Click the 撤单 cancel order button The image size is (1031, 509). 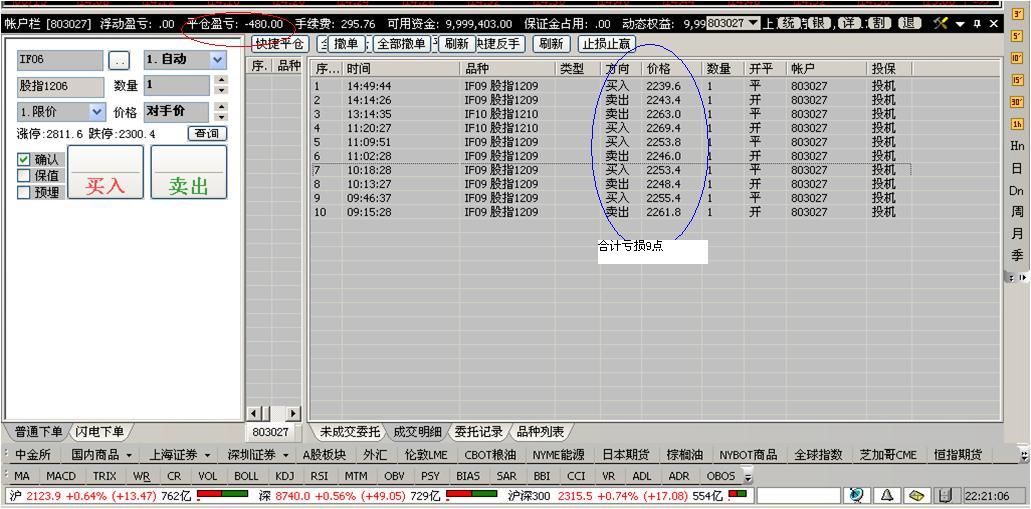345,44
